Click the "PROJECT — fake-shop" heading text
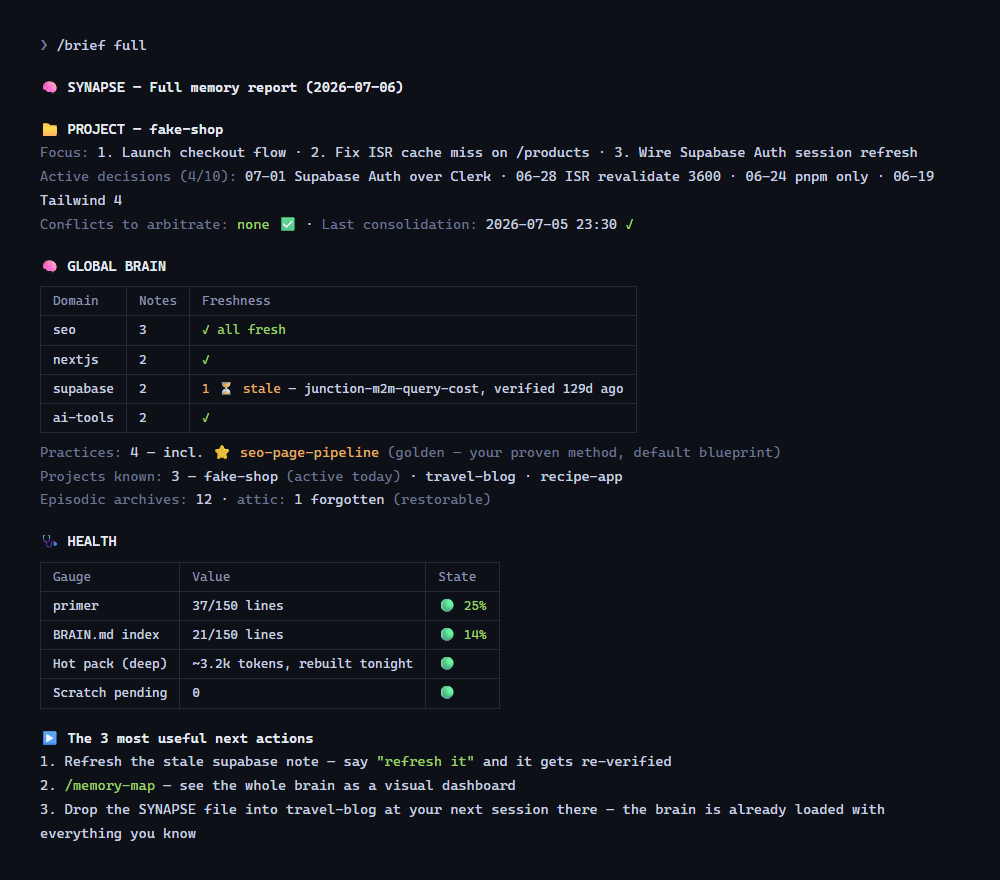 [x=145, y=129]
